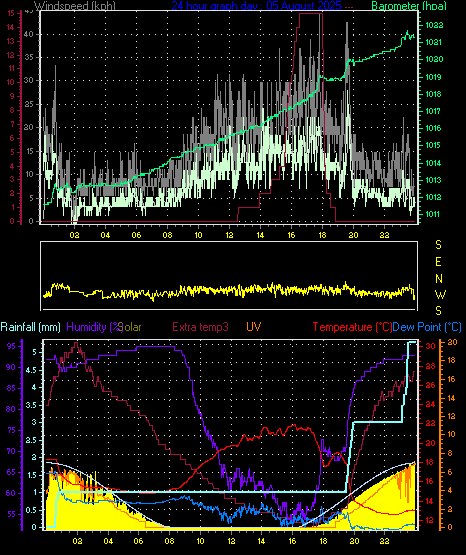Click barometer axis value 1020
The height and width of the screenshot is (555, 466).
click(x=434, y=59)
